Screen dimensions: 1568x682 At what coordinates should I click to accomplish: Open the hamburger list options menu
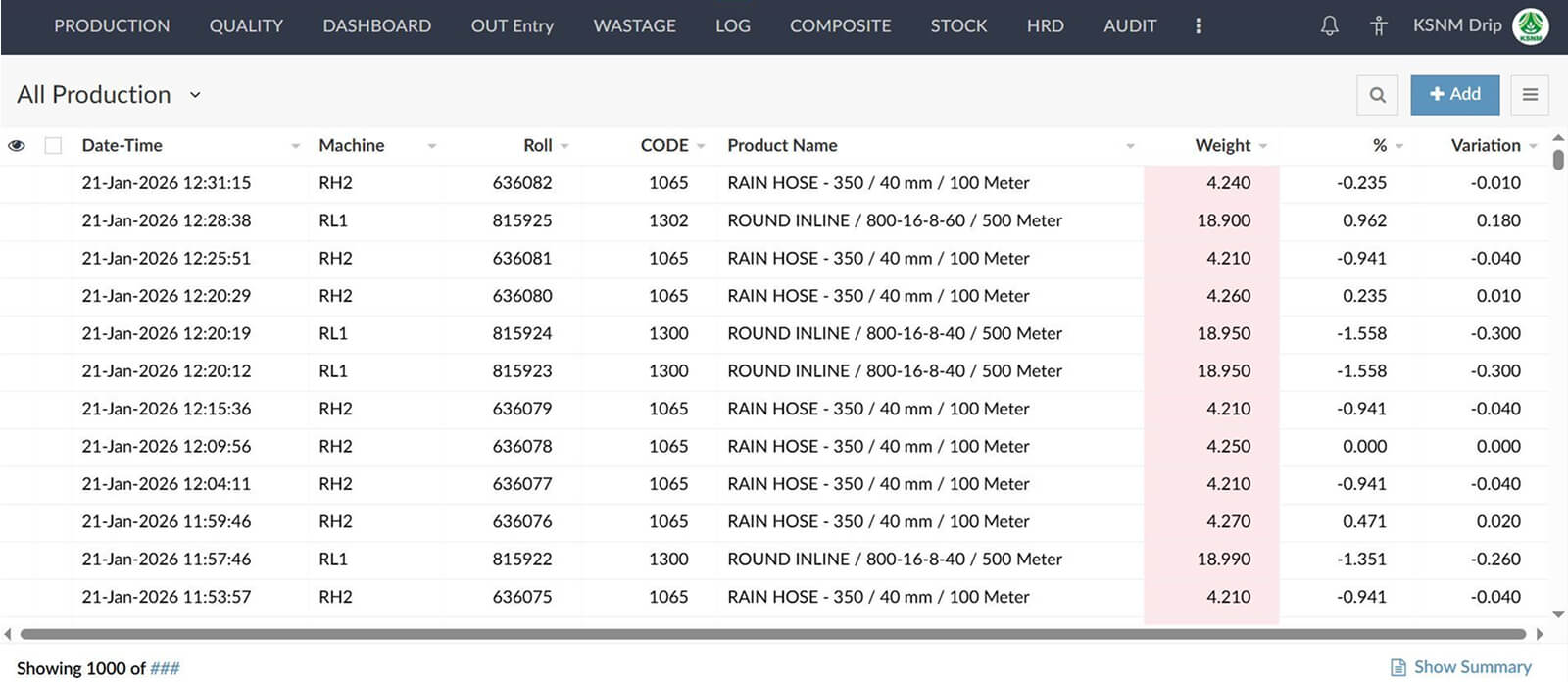[1530, 95]
